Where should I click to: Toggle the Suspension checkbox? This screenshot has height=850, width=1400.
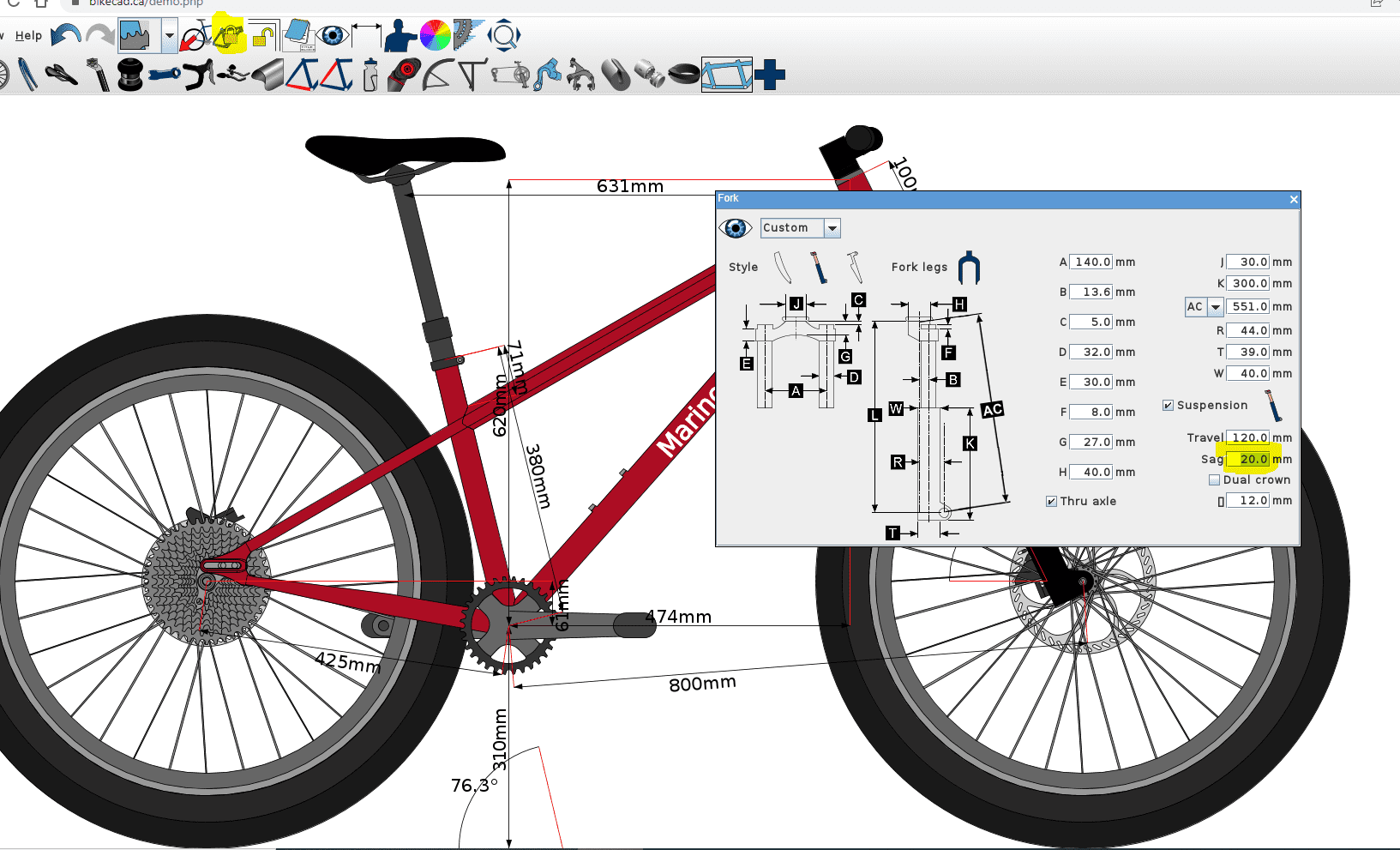(x=1168, y=406)
